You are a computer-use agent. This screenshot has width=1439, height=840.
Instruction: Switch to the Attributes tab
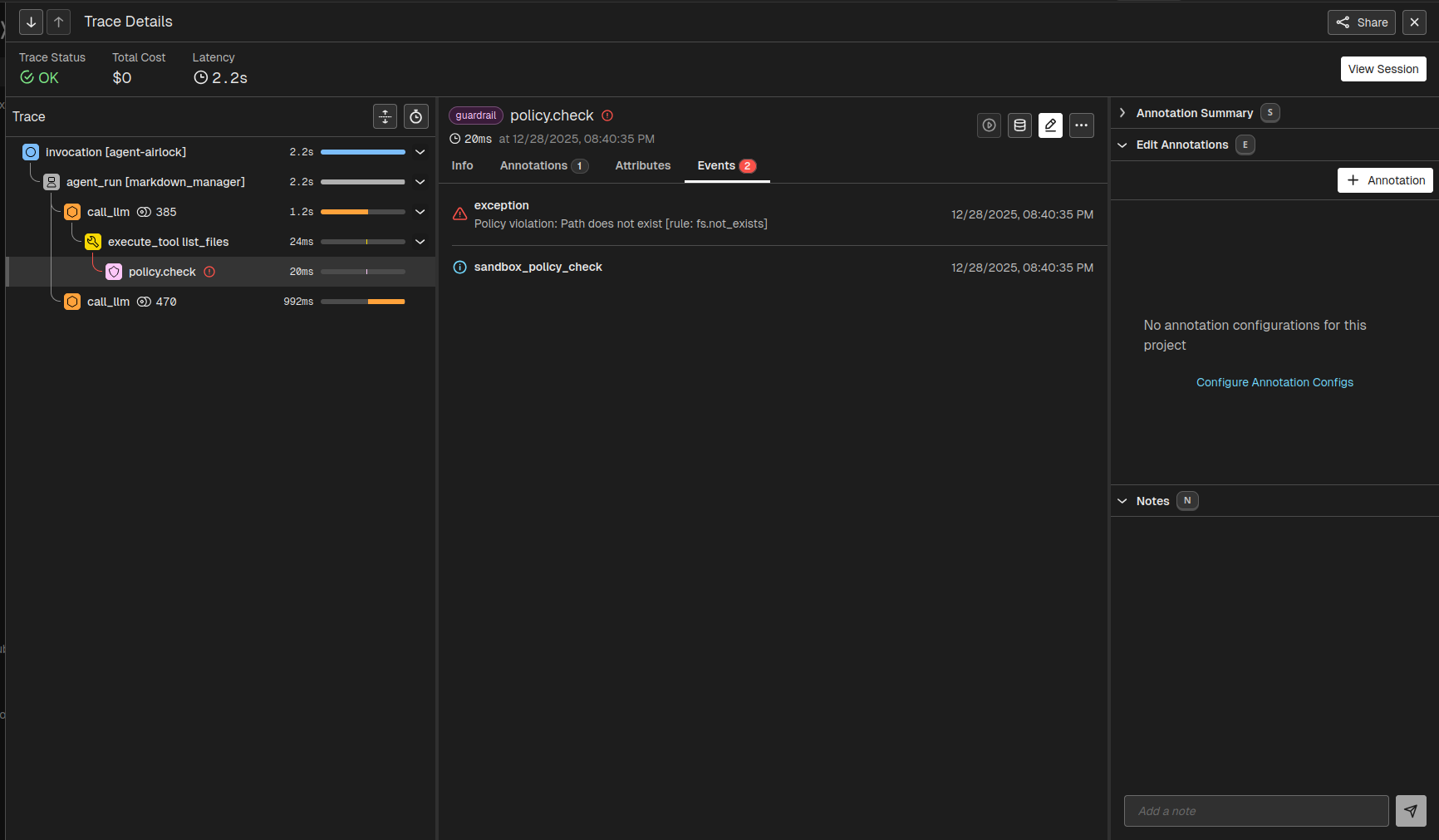(642, 166)
